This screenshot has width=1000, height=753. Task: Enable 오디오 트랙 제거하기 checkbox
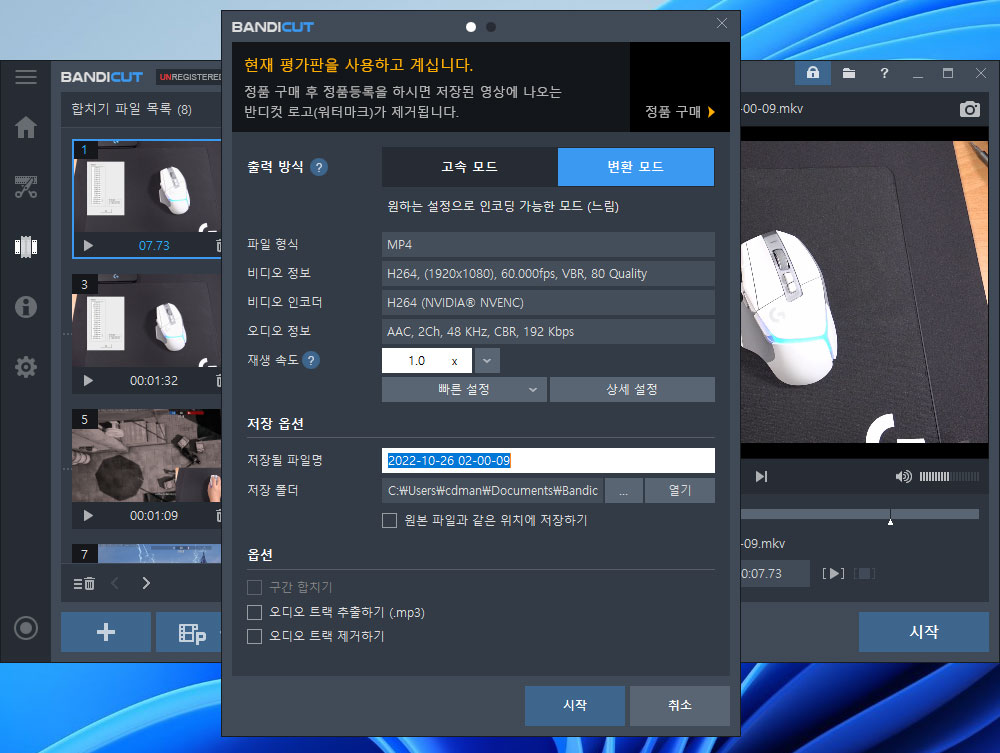coord(254,636)
